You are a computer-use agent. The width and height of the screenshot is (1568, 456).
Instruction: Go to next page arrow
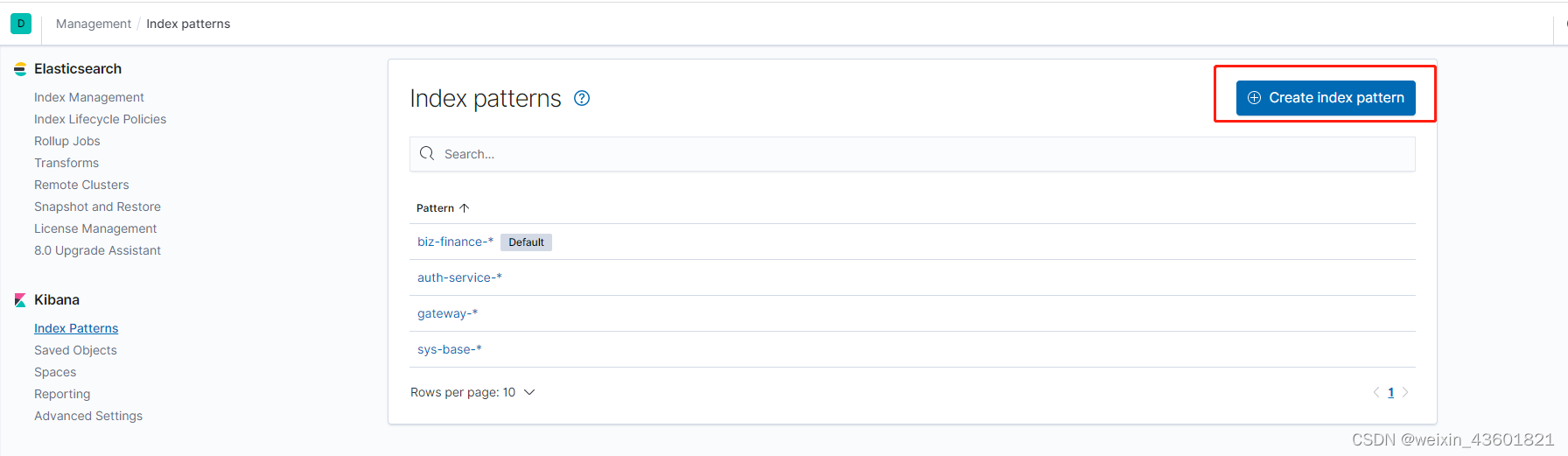point(1405,392)
